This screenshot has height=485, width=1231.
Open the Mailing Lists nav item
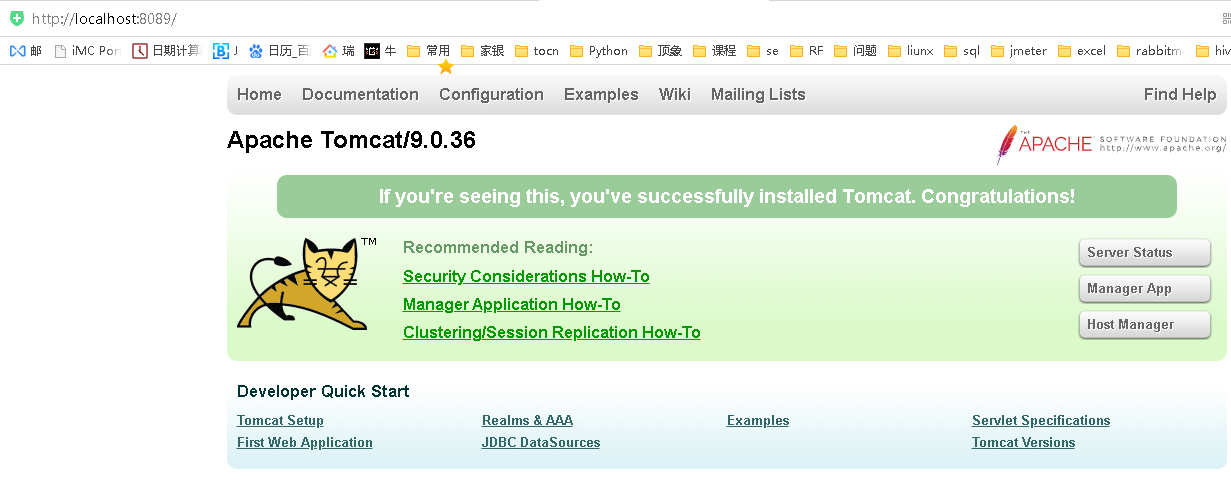[x=758, y=95]
